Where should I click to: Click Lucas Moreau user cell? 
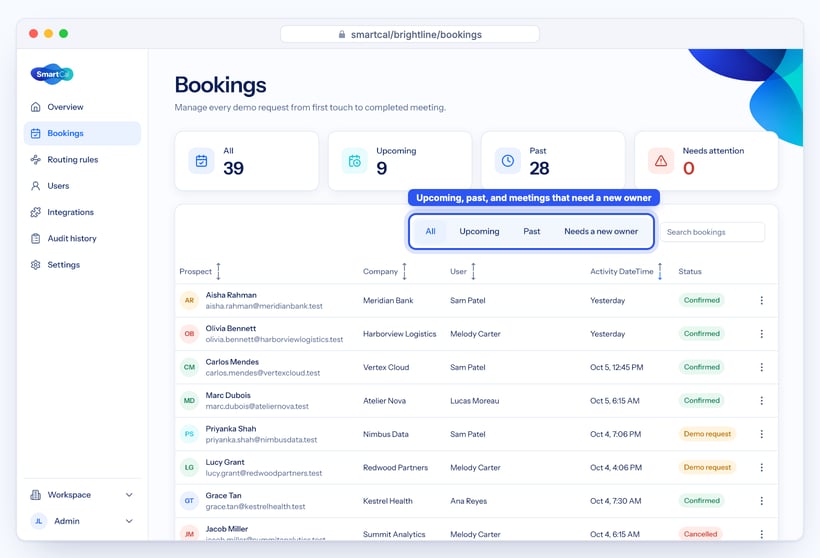(x=474, y=401)
